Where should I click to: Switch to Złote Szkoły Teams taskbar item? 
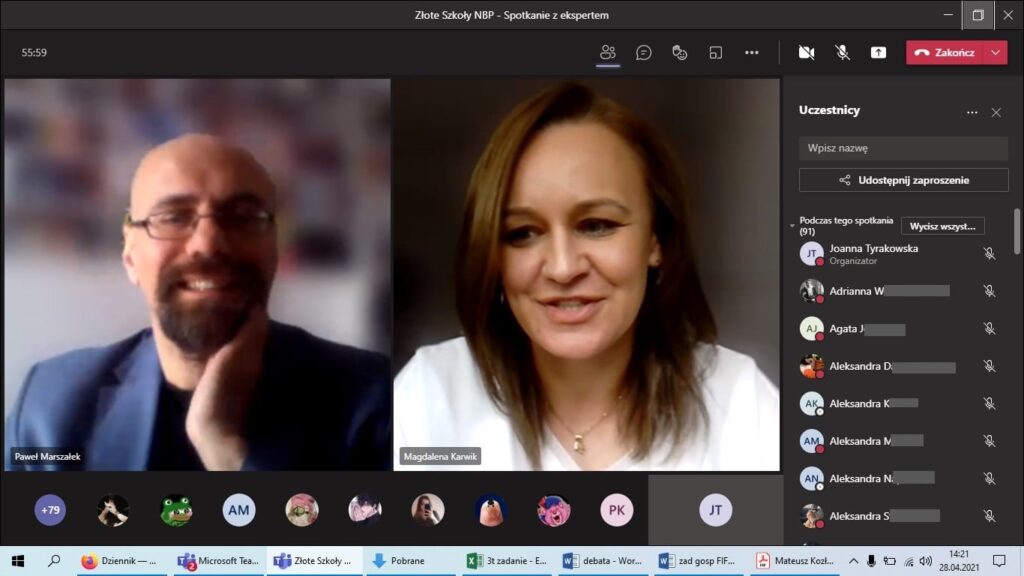coord(314,561)
